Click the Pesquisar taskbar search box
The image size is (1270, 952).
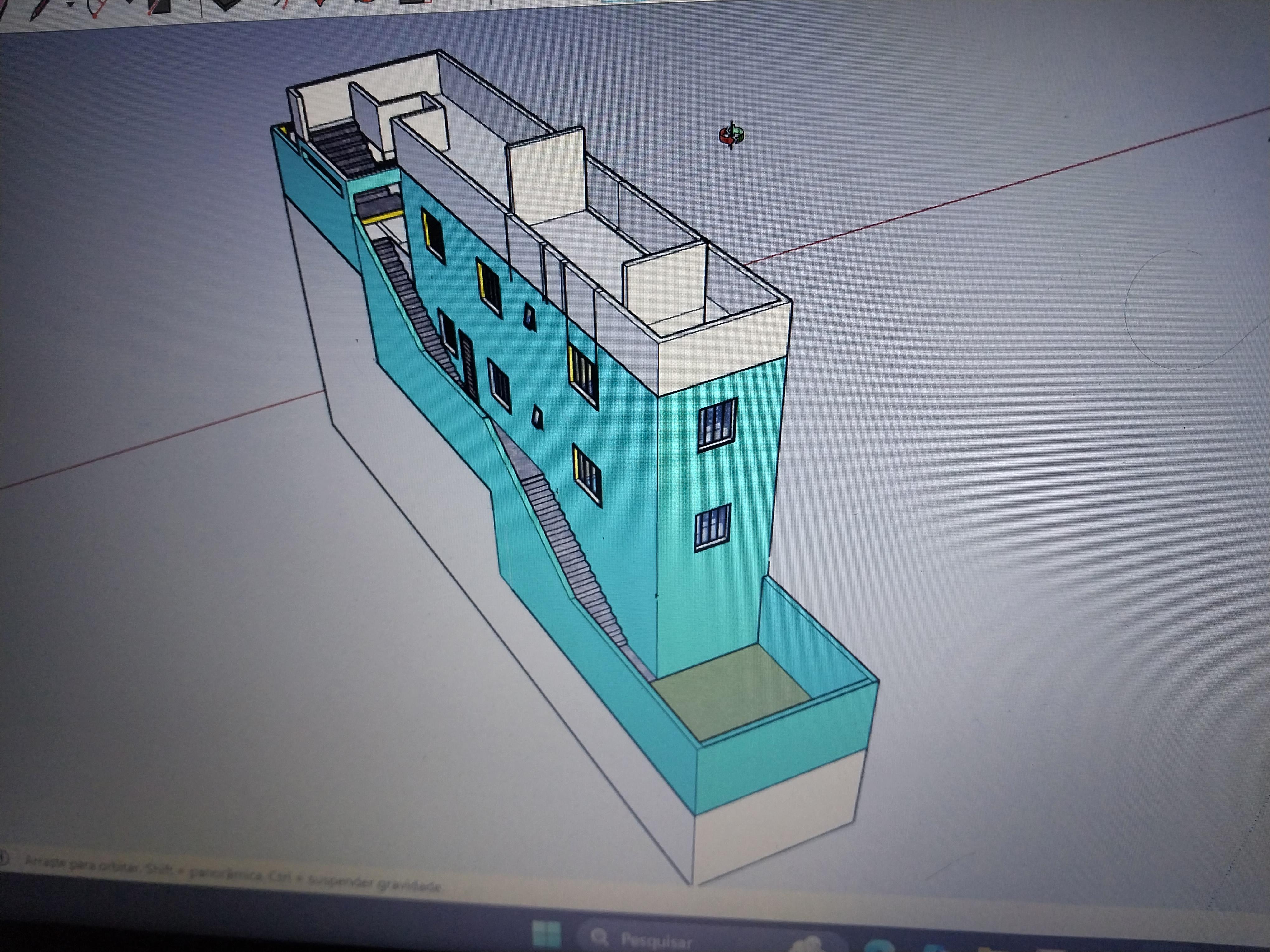(655, 940)
